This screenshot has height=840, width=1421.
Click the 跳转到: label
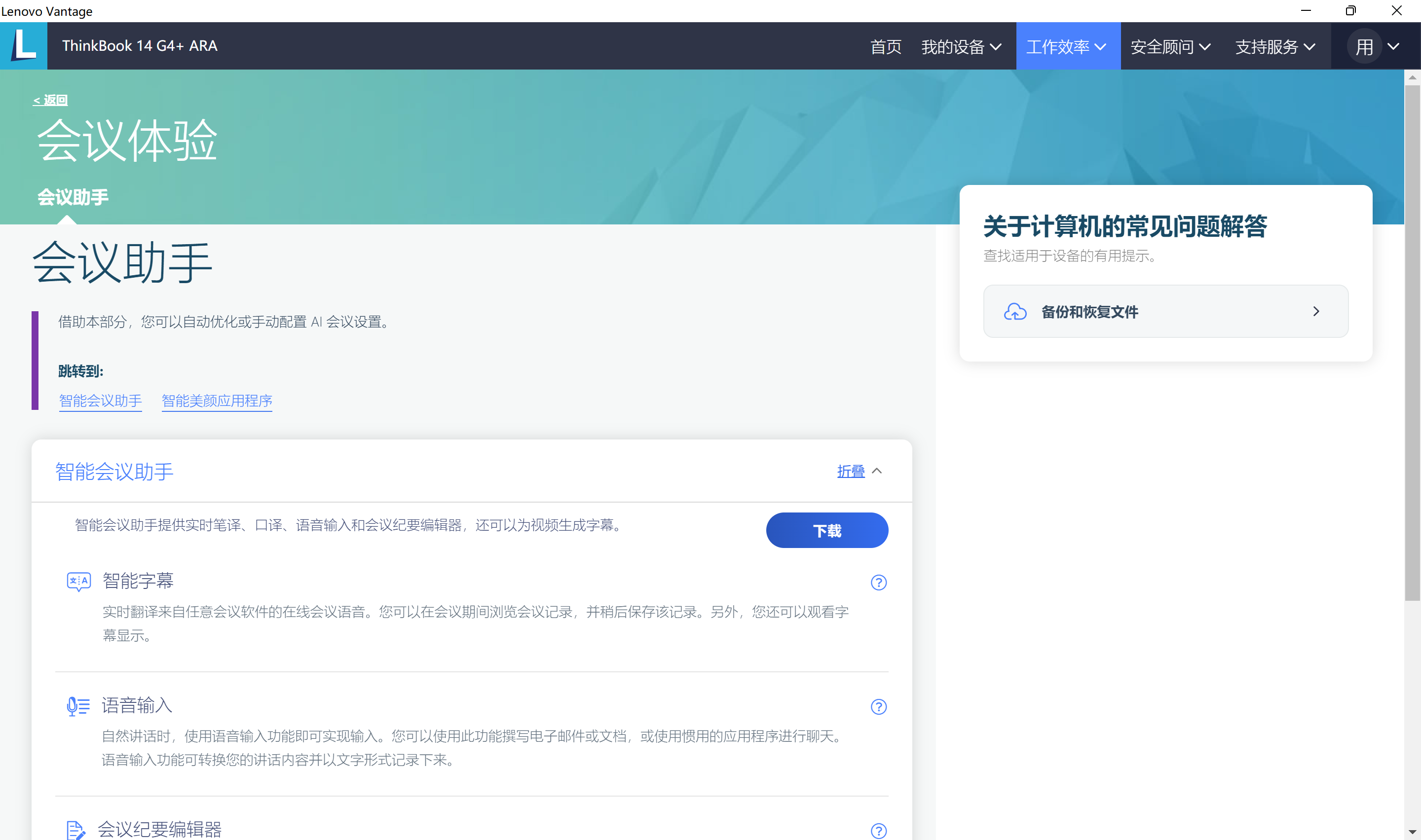tap(81, 371)
